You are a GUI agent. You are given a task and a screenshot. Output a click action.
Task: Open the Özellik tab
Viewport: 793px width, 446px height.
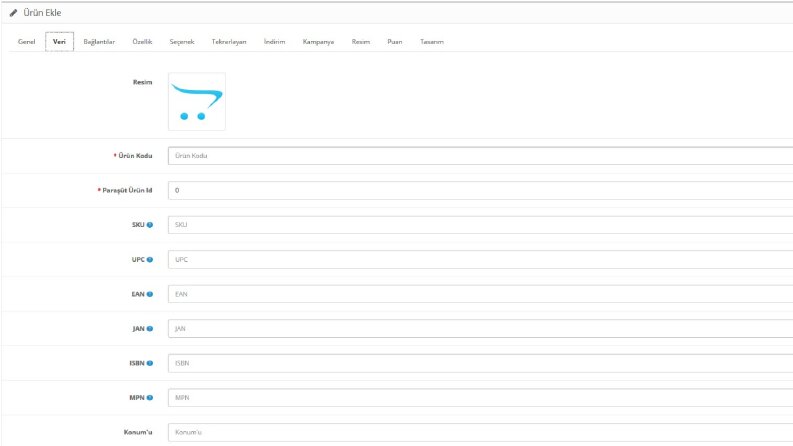[142, 42]
